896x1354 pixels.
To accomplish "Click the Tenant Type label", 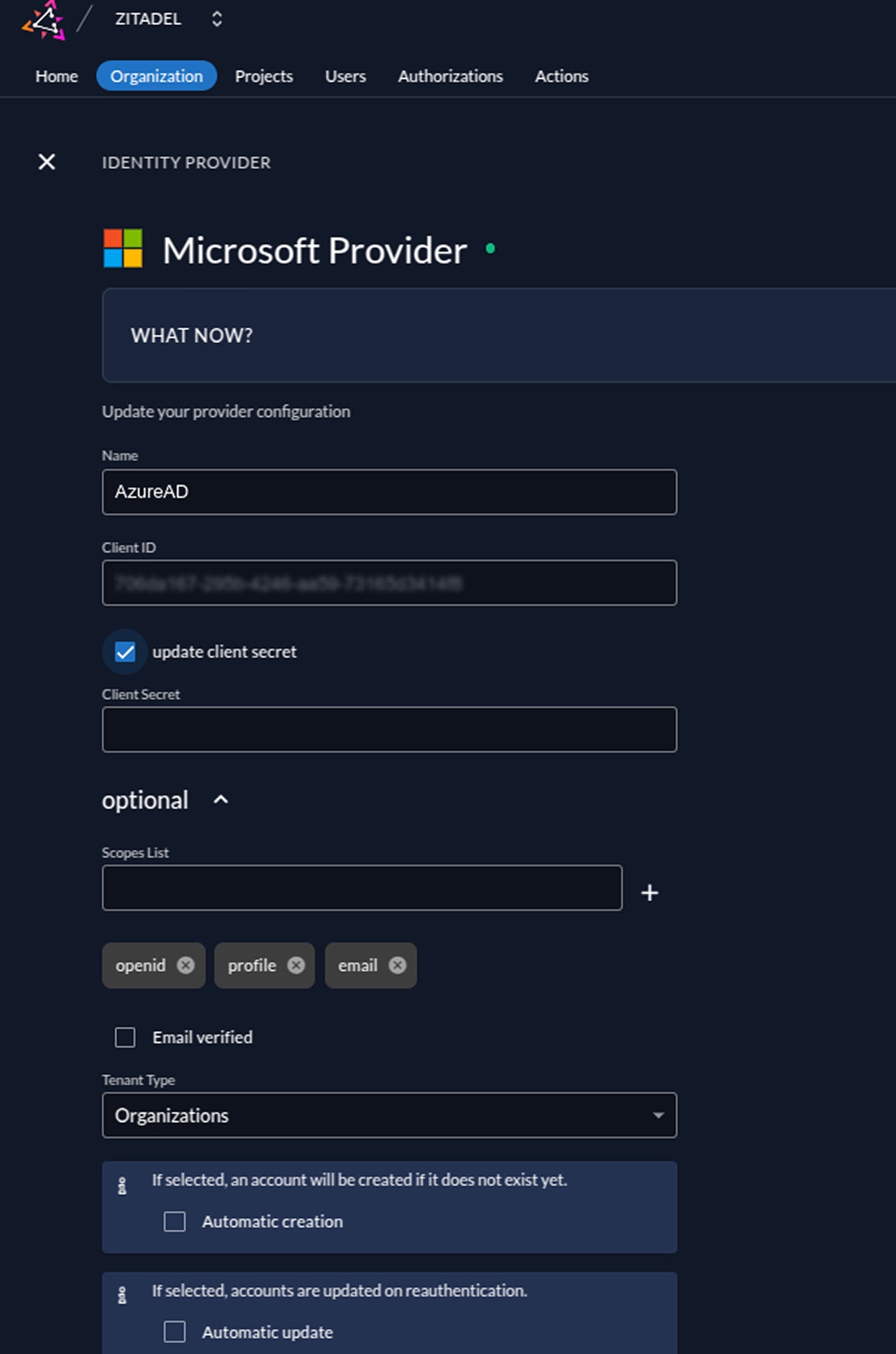I will 138,1080.
